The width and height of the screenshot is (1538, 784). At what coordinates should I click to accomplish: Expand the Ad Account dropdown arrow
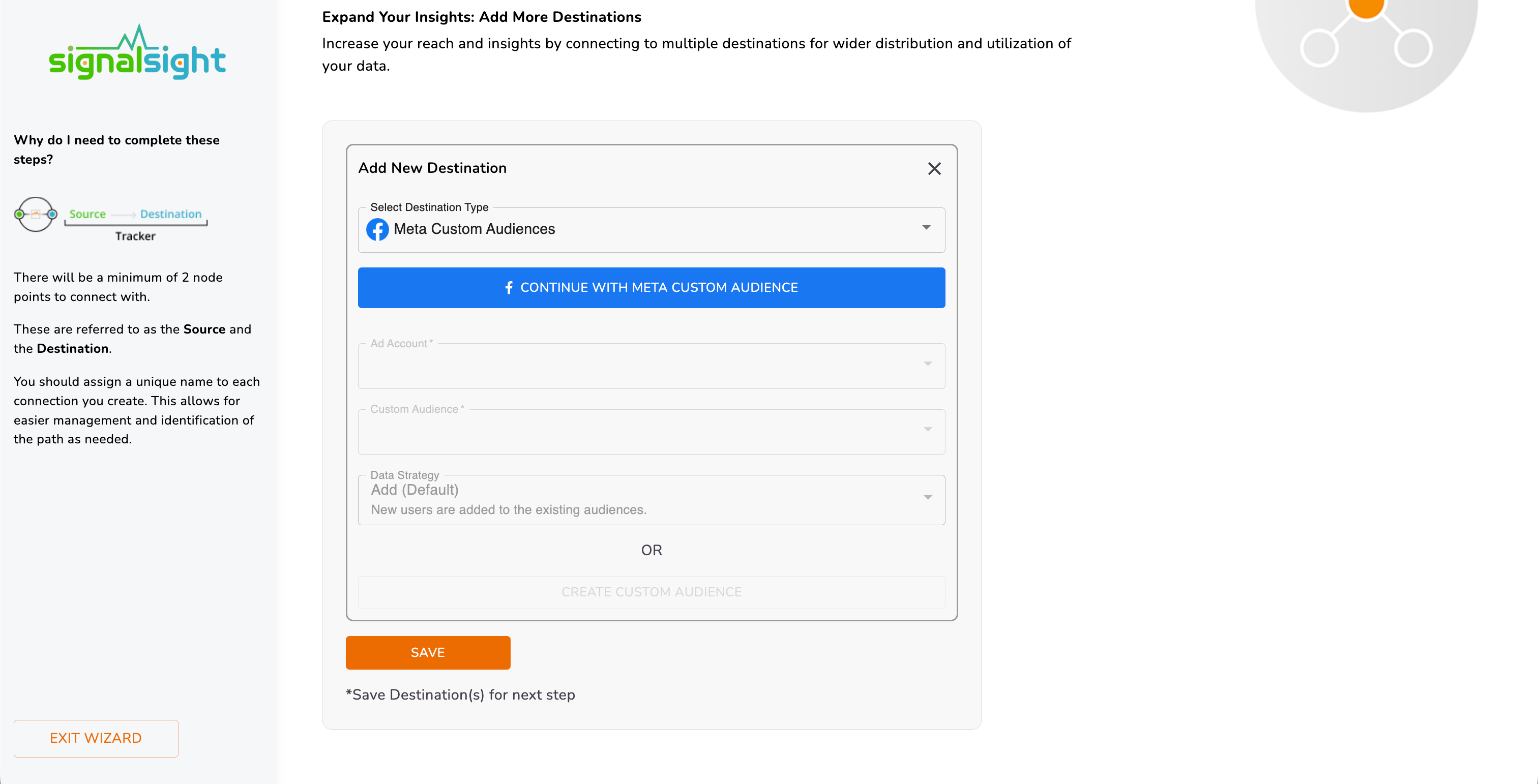pos(928,364)
